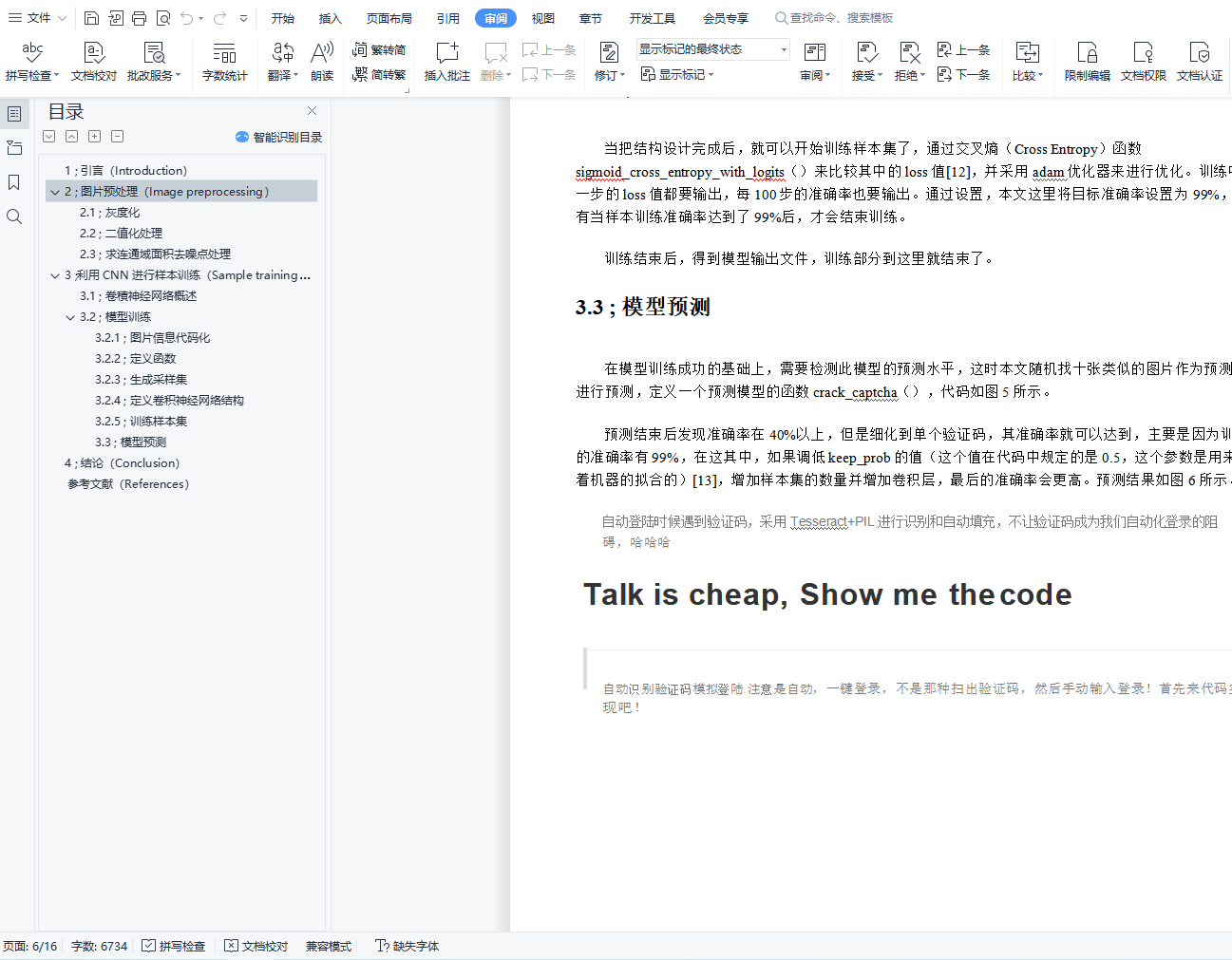The width and height of the screenshot is (1232, 960).
Task: Click 字数: 6734 in the status bar
Action: click(99, 946)
